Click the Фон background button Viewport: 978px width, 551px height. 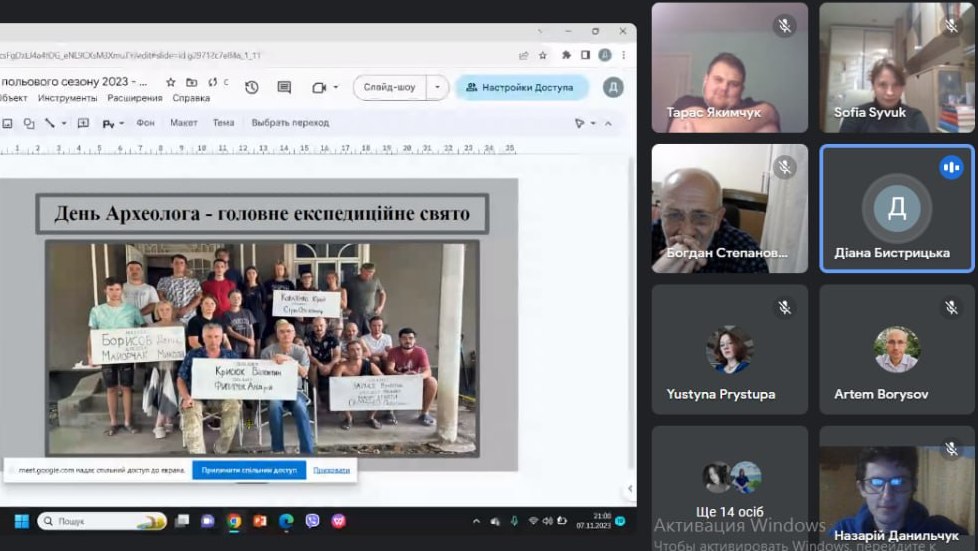click(x=145, y=123)
